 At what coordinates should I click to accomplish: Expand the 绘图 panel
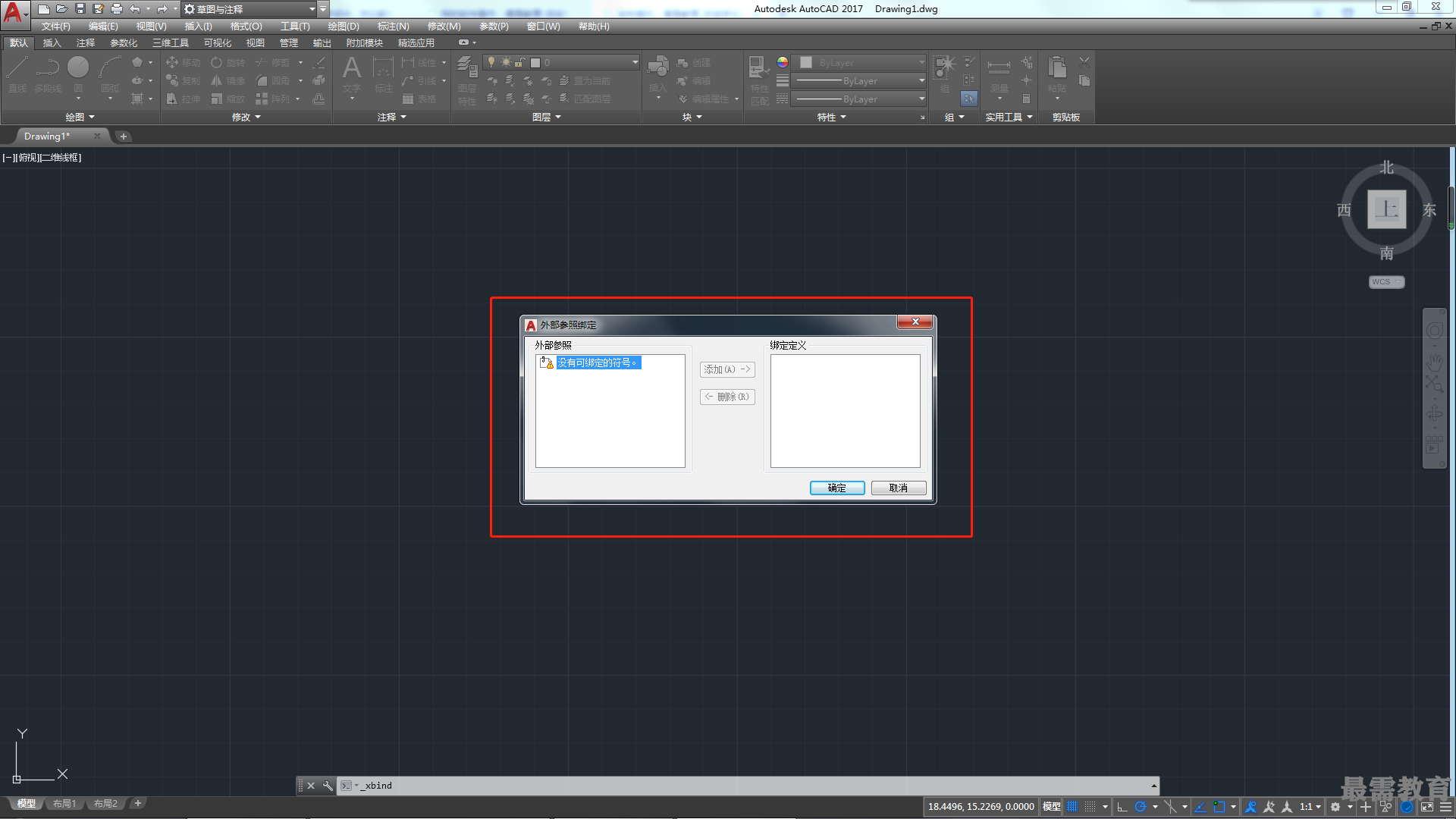click(80, 117)
